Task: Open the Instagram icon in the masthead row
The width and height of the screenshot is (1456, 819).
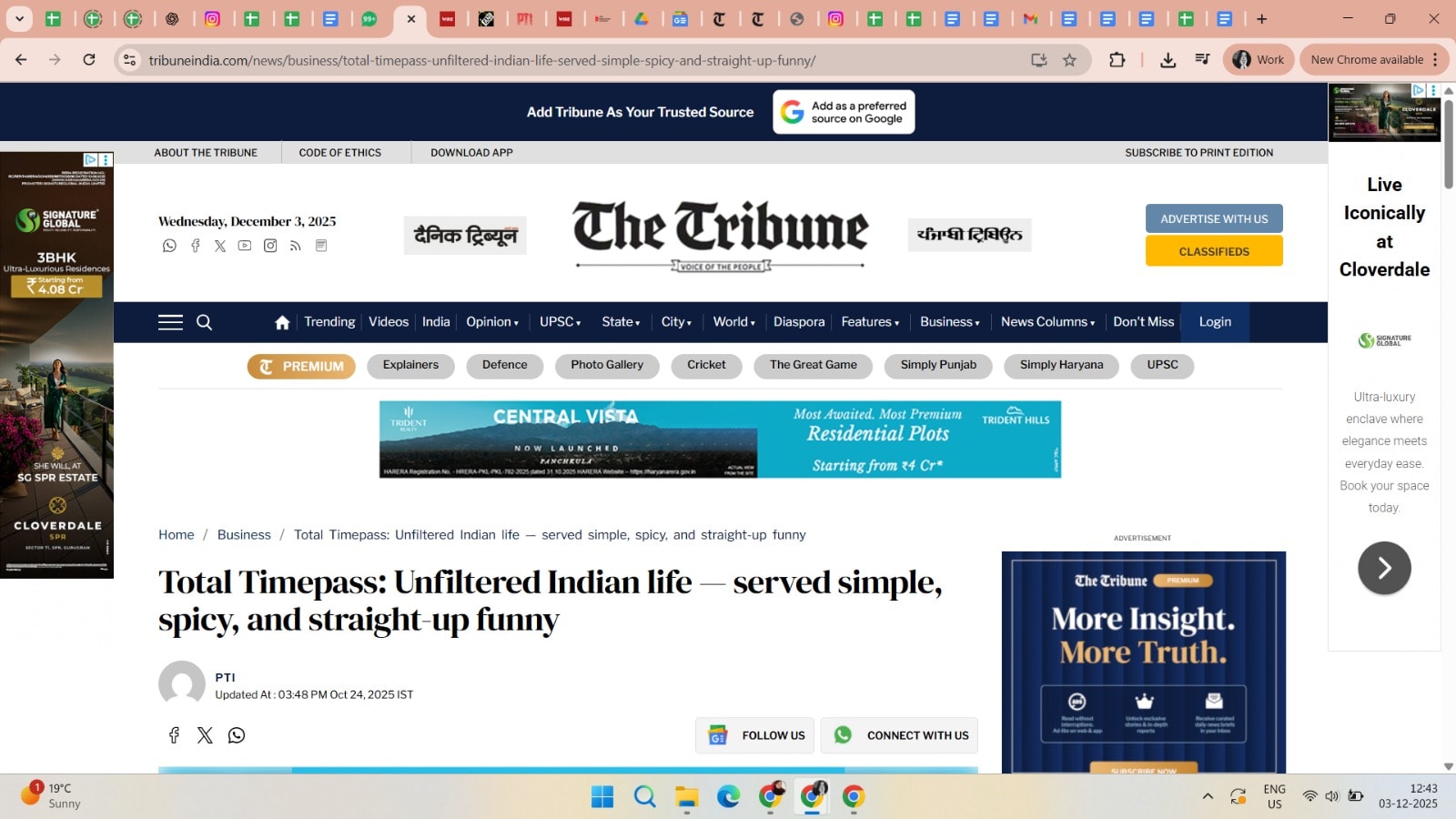Action: coord(269,245)
